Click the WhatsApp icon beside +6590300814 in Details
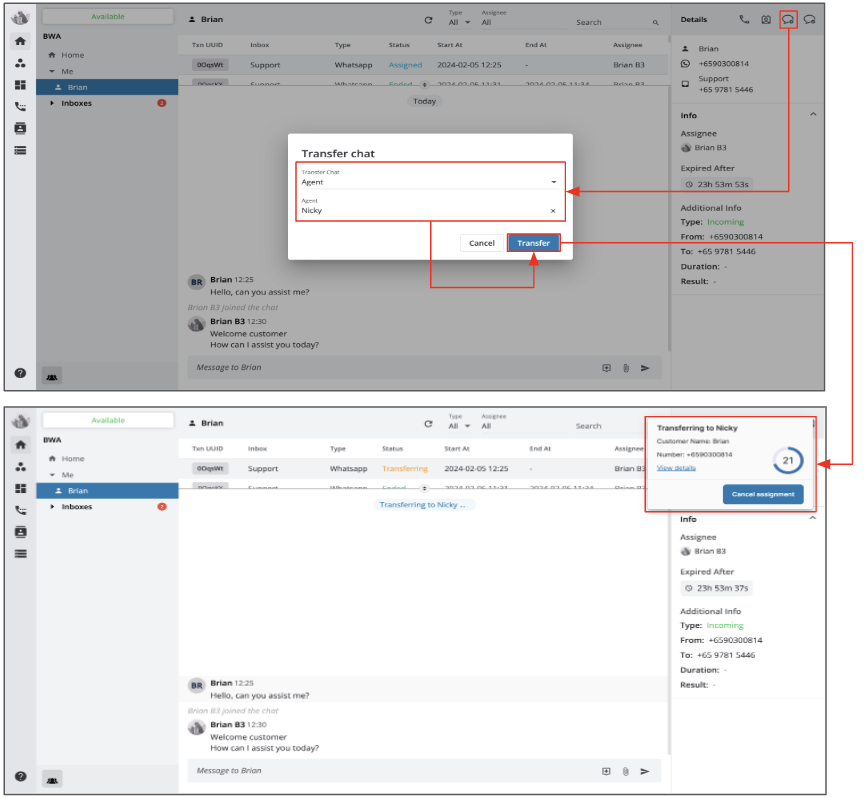The width and height of the screenshot is (868, 798). pos(685,64)
